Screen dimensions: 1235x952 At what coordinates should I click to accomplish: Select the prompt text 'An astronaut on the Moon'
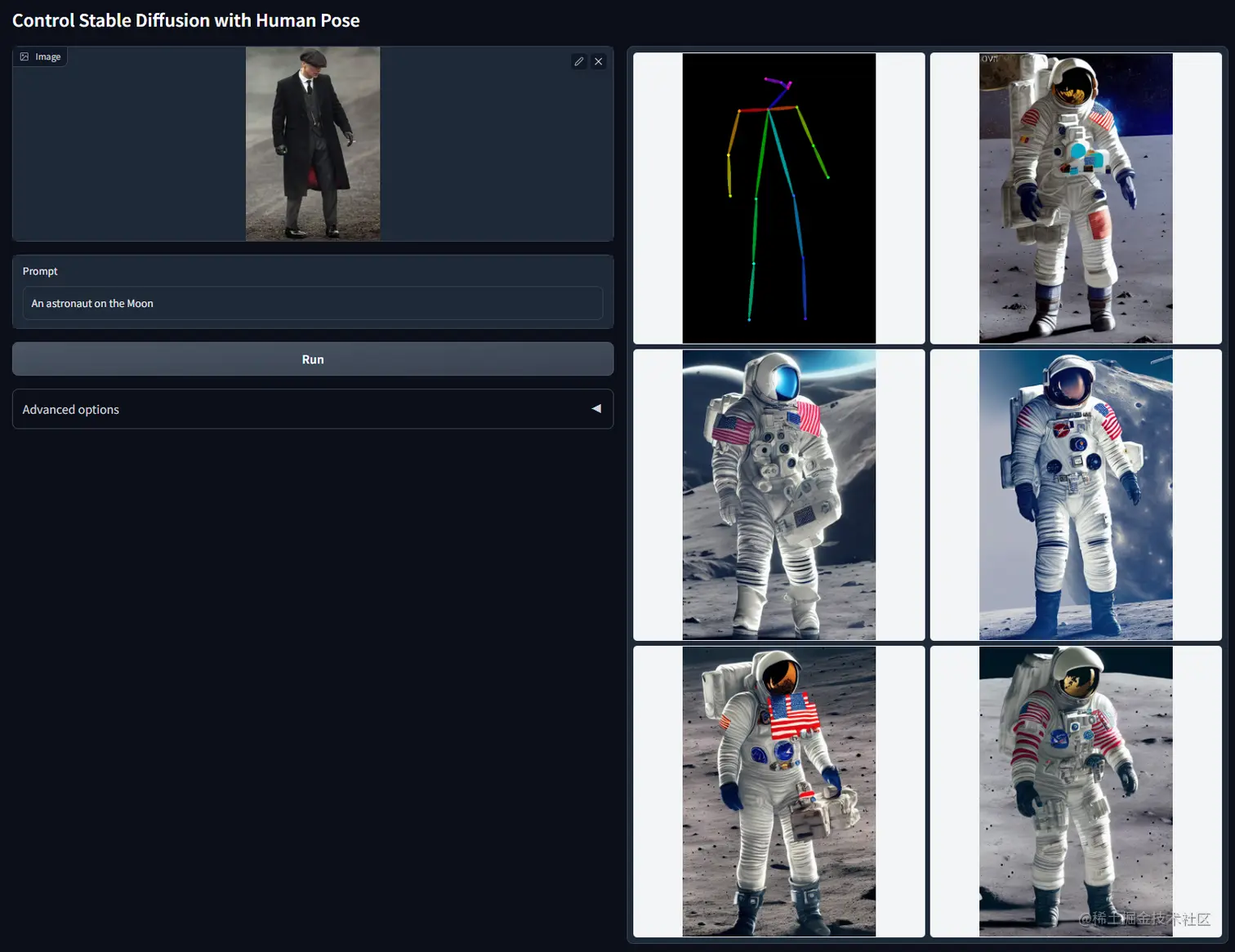click(x=91, y=303)
